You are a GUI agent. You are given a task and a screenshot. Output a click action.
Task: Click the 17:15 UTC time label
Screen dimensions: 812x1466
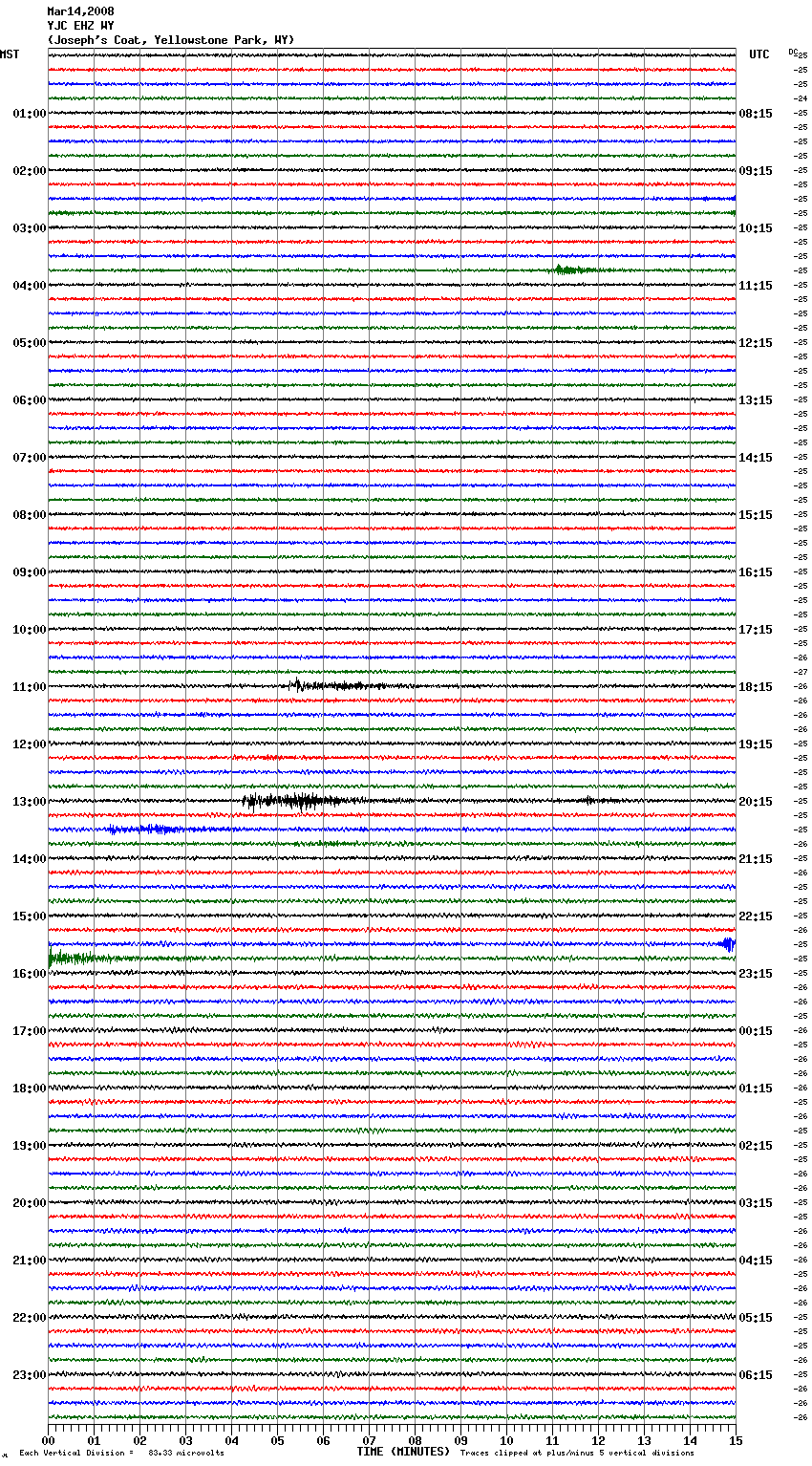[x=756, y=630]
